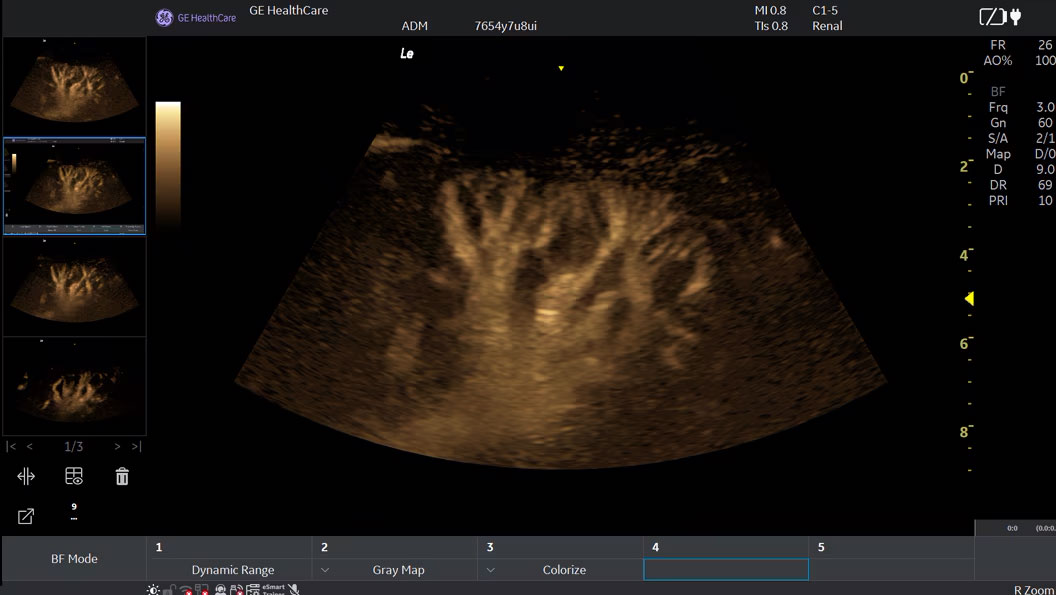Expand the Colorize dropdown chevron
Image resolution: width=1056 pixels, height=595 pixels.
click(x=490, y=570)
